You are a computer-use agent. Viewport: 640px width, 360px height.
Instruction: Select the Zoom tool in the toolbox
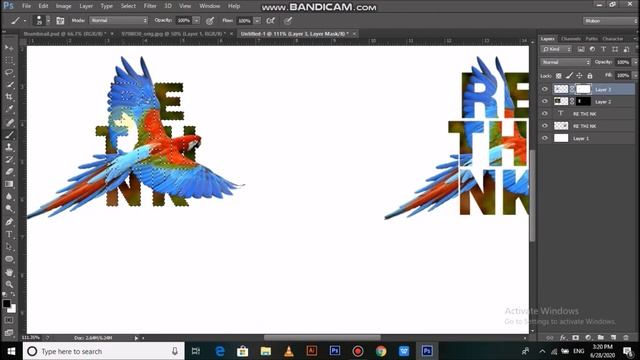coord(9,284)
